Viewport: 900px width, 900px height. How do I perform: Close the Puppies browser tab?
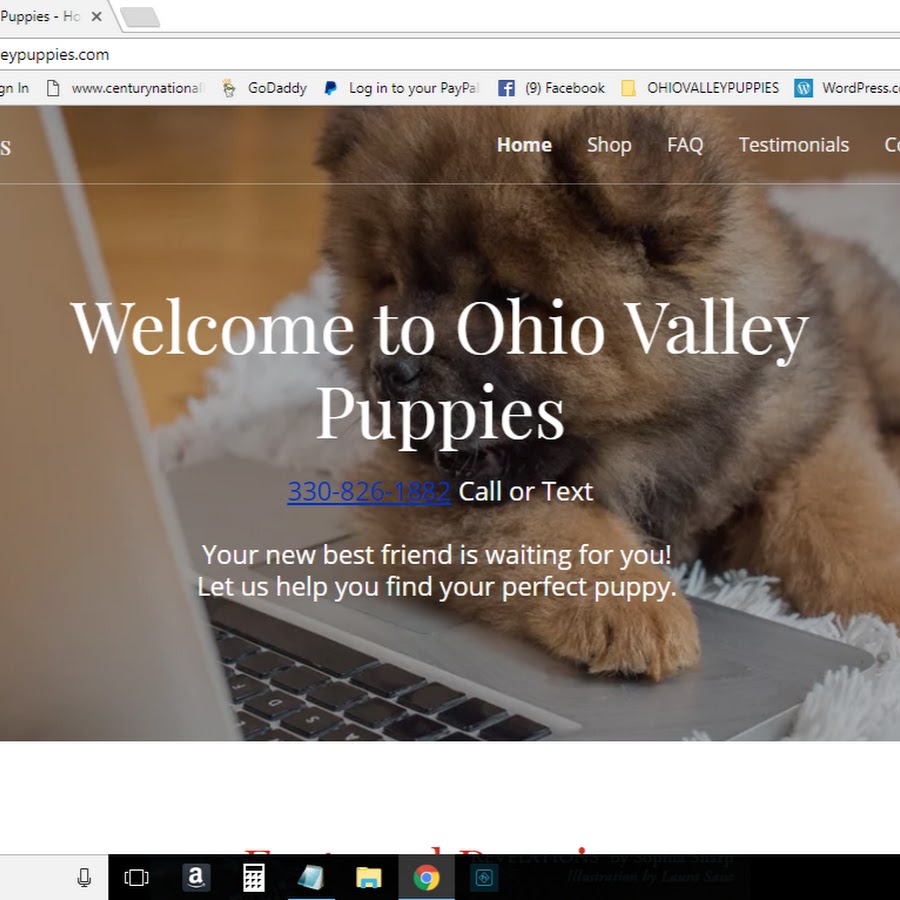pos(96,17)
